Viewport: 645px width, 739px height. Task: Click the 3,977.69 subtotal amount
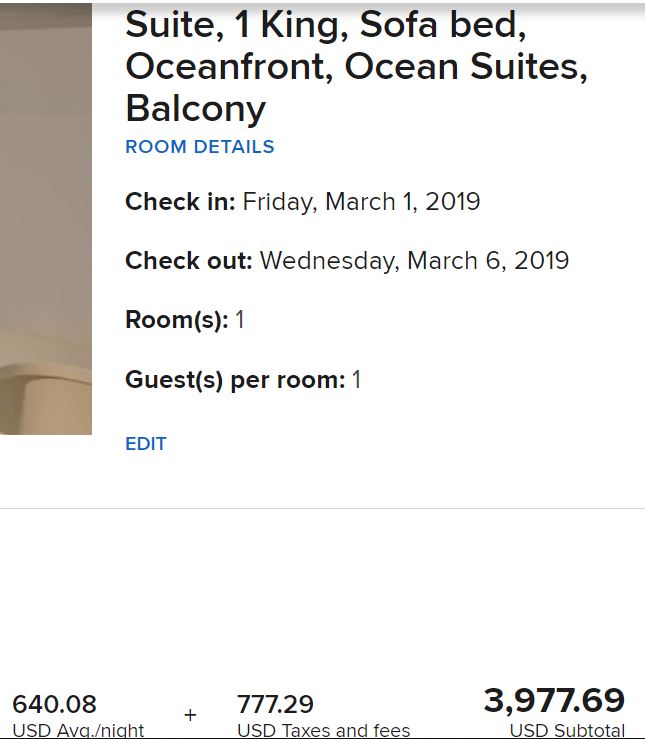coord(554,700)
